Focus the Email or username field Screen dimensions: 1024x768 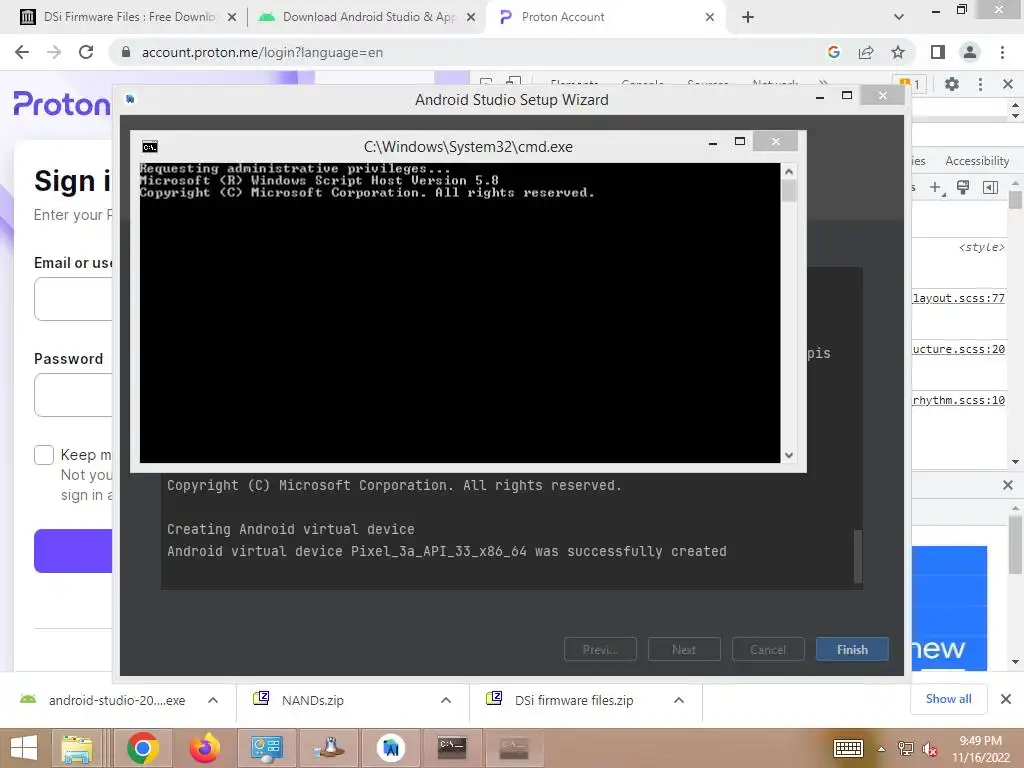[73, 299]
